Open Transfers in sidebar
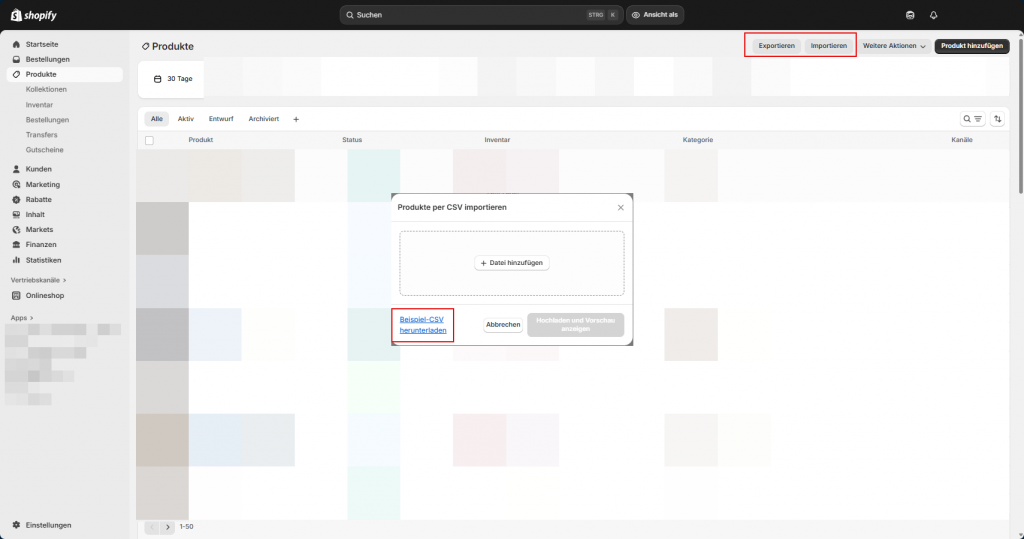The width and height of the screenshot is (1024, 539). click(42, 135)
